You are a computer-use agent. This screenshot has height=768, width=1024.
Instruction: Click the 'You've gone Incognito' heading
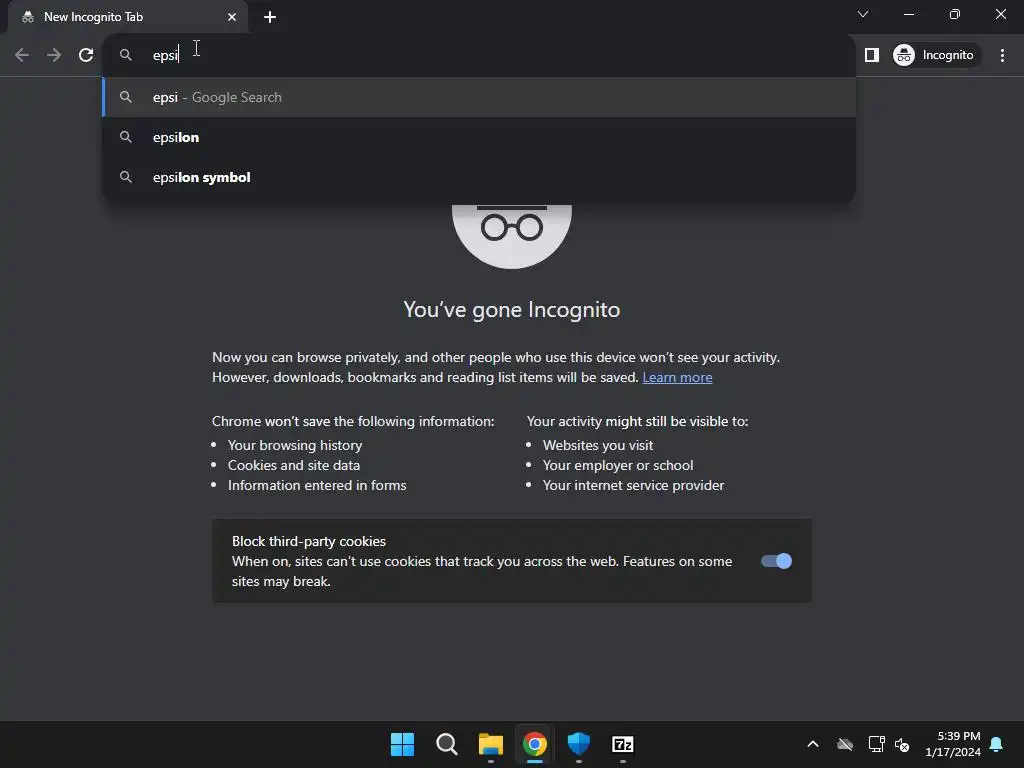511,310
